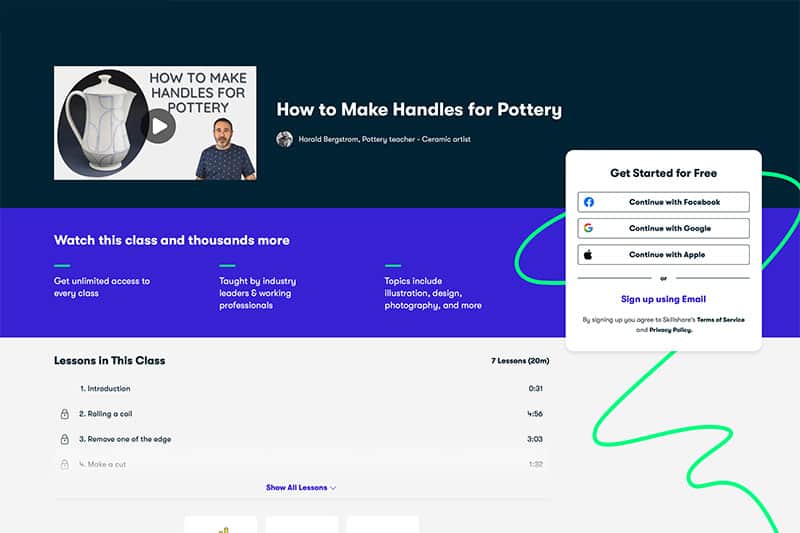
Task: Click the Get Started for Free heading
Action: pos(663,173)
